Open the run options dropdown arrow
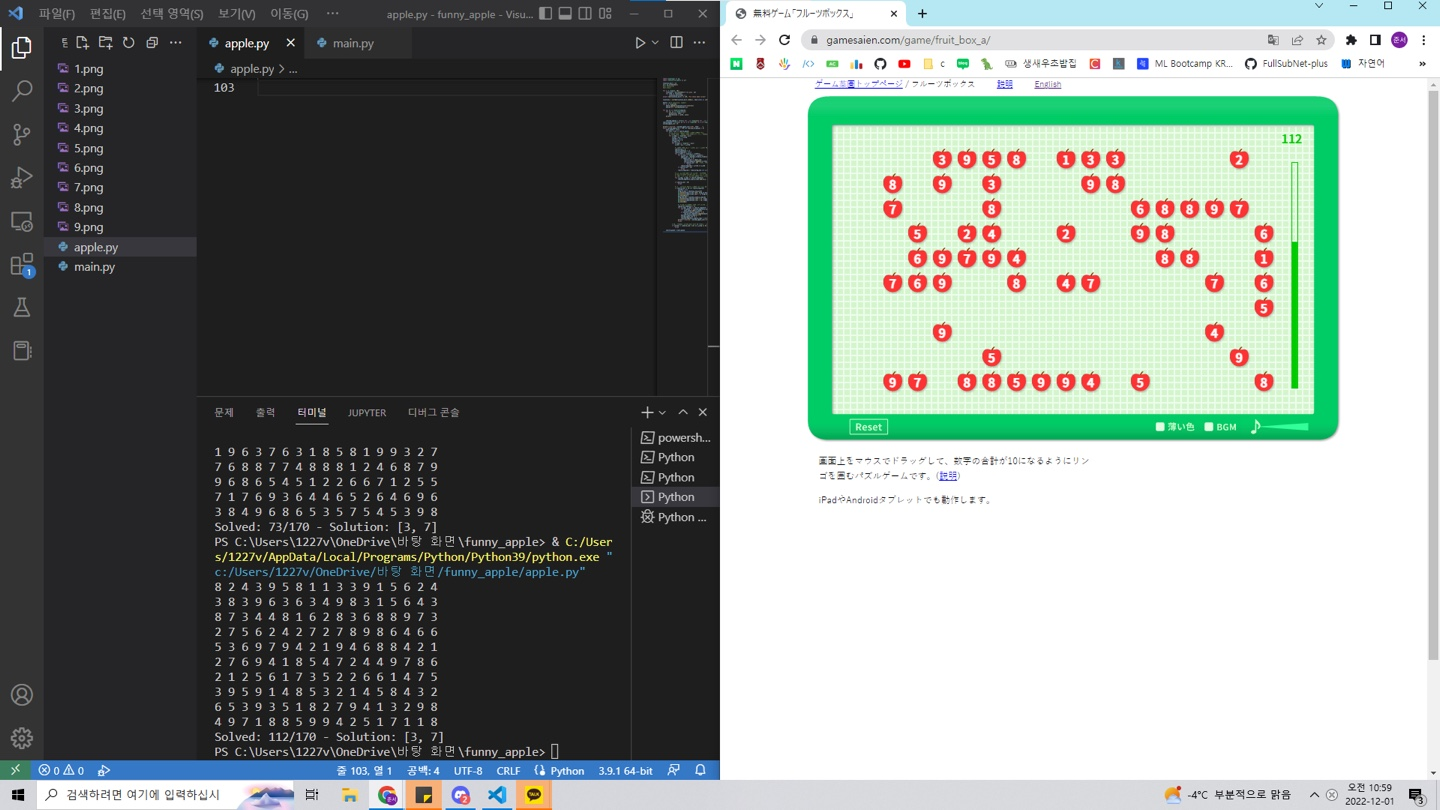Screen dimensions: 1440x810 (655, 43)
